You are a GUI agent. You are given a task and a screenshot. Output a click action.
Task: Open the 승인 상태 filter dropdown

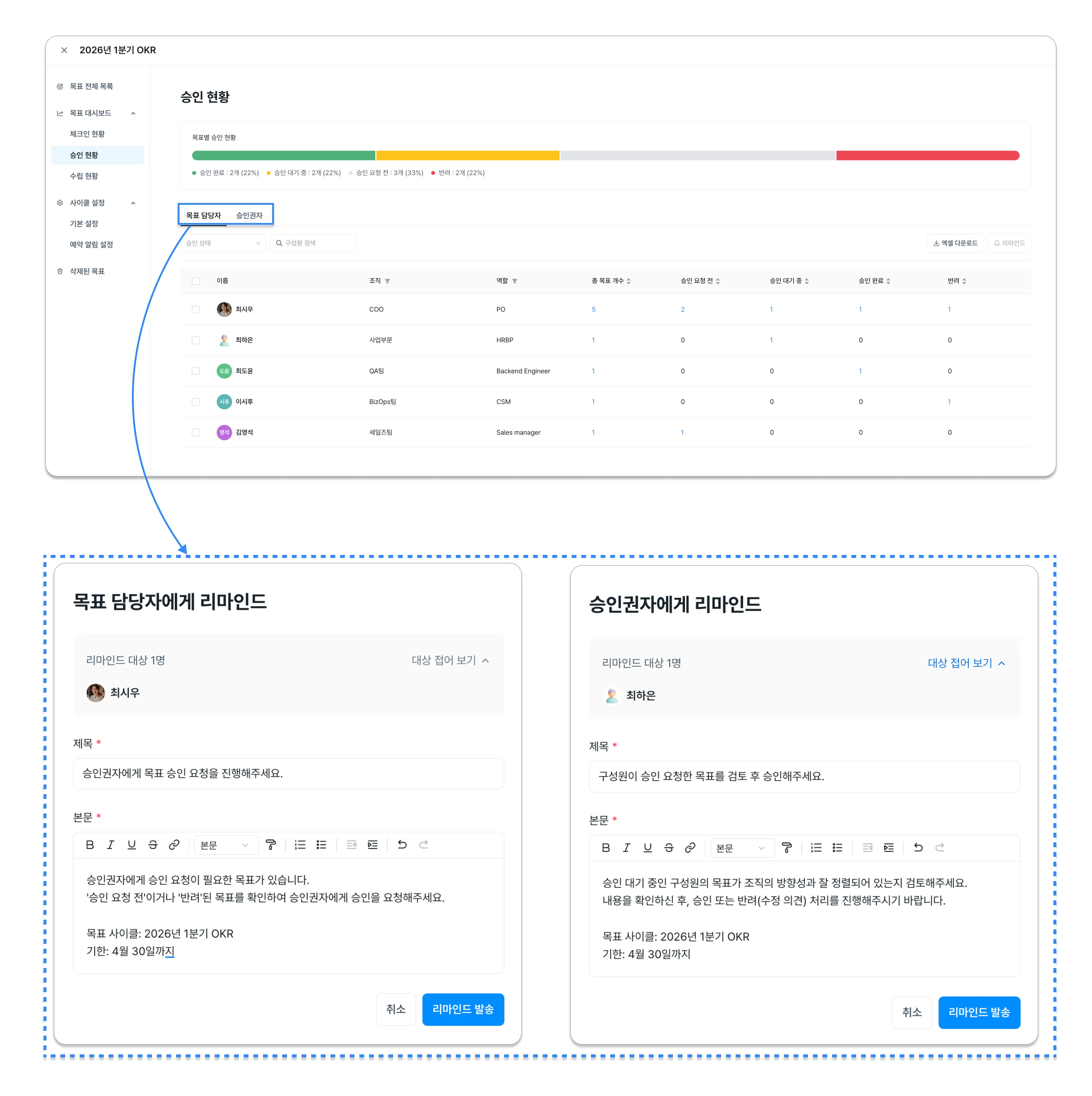tap(223, 243)
